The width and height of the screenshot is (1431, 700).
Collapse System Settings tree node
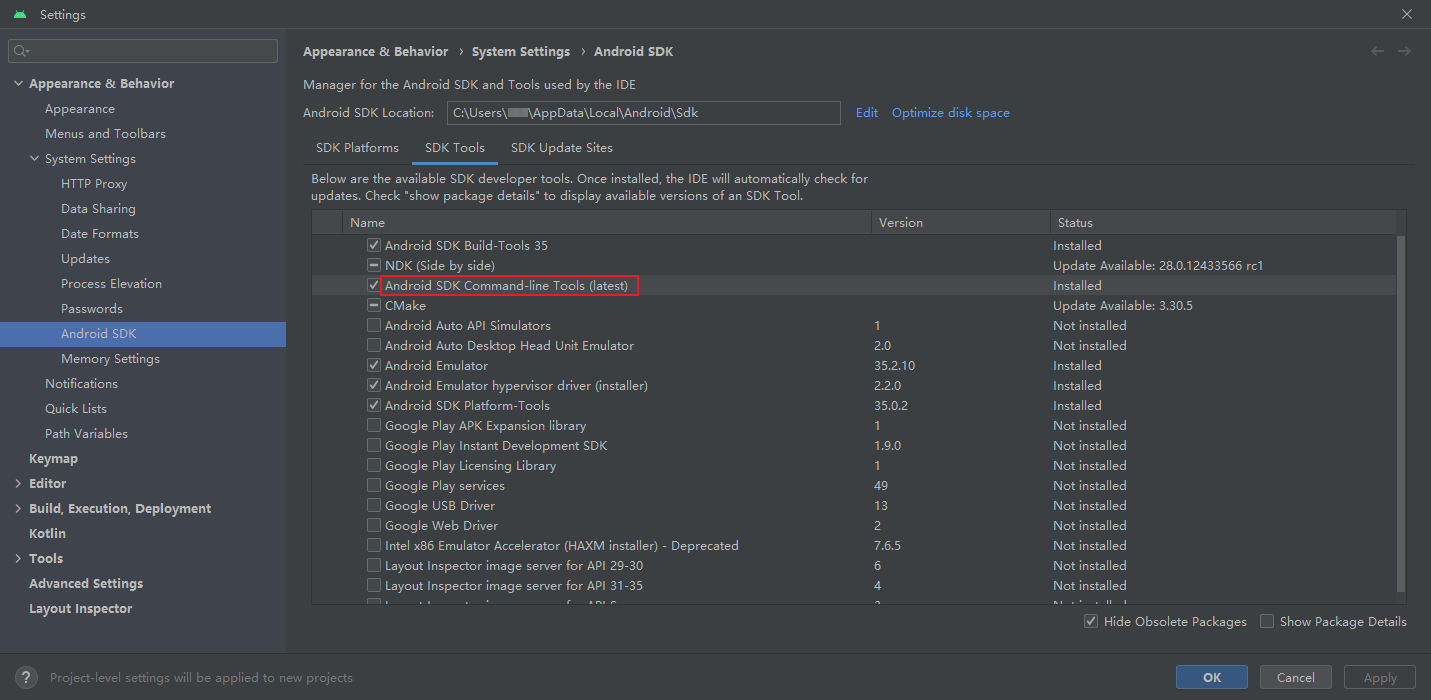(35, 158)
